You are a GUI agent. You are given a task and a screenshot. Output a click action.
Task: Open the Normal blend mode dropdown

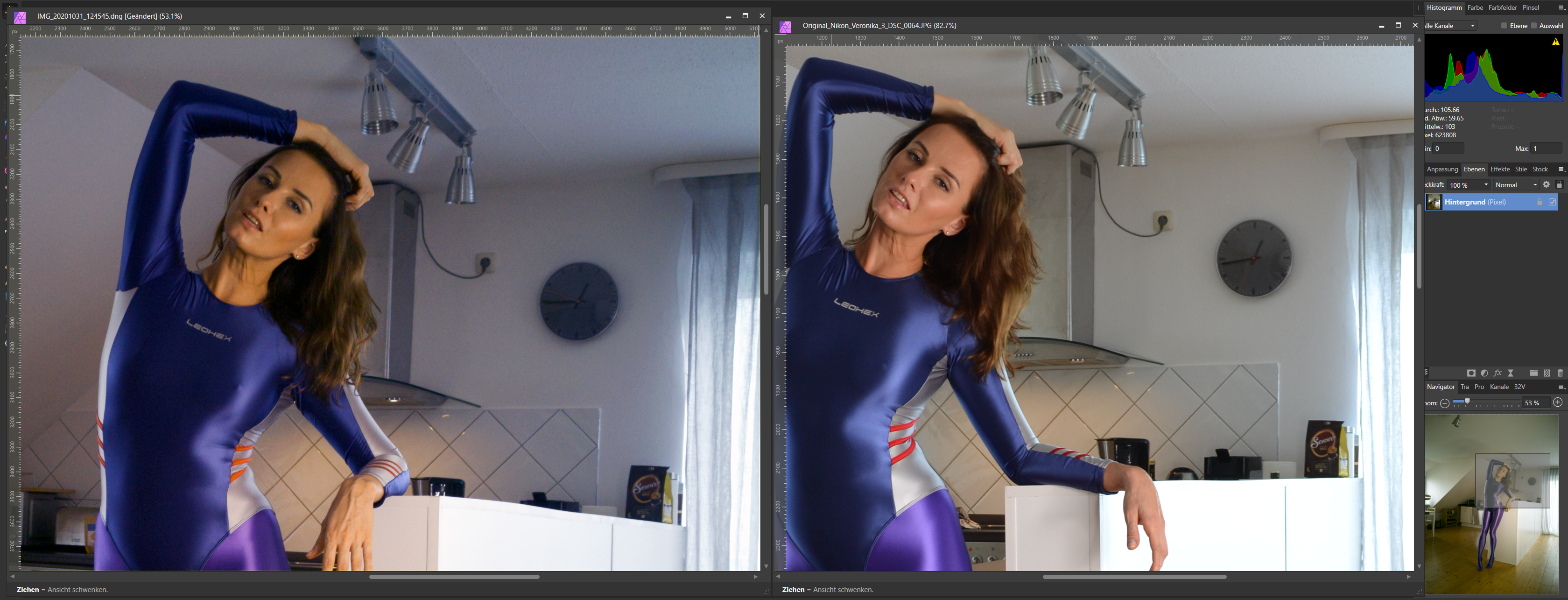click(1515, 184)
